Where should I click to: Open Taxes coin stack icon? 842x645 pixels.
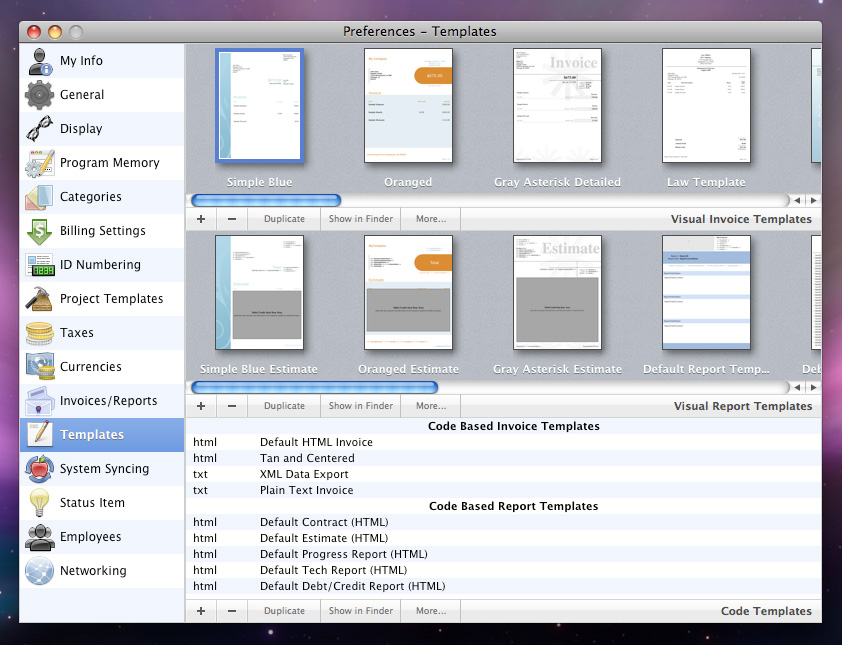pyautogui.click(x=39, y=333)
